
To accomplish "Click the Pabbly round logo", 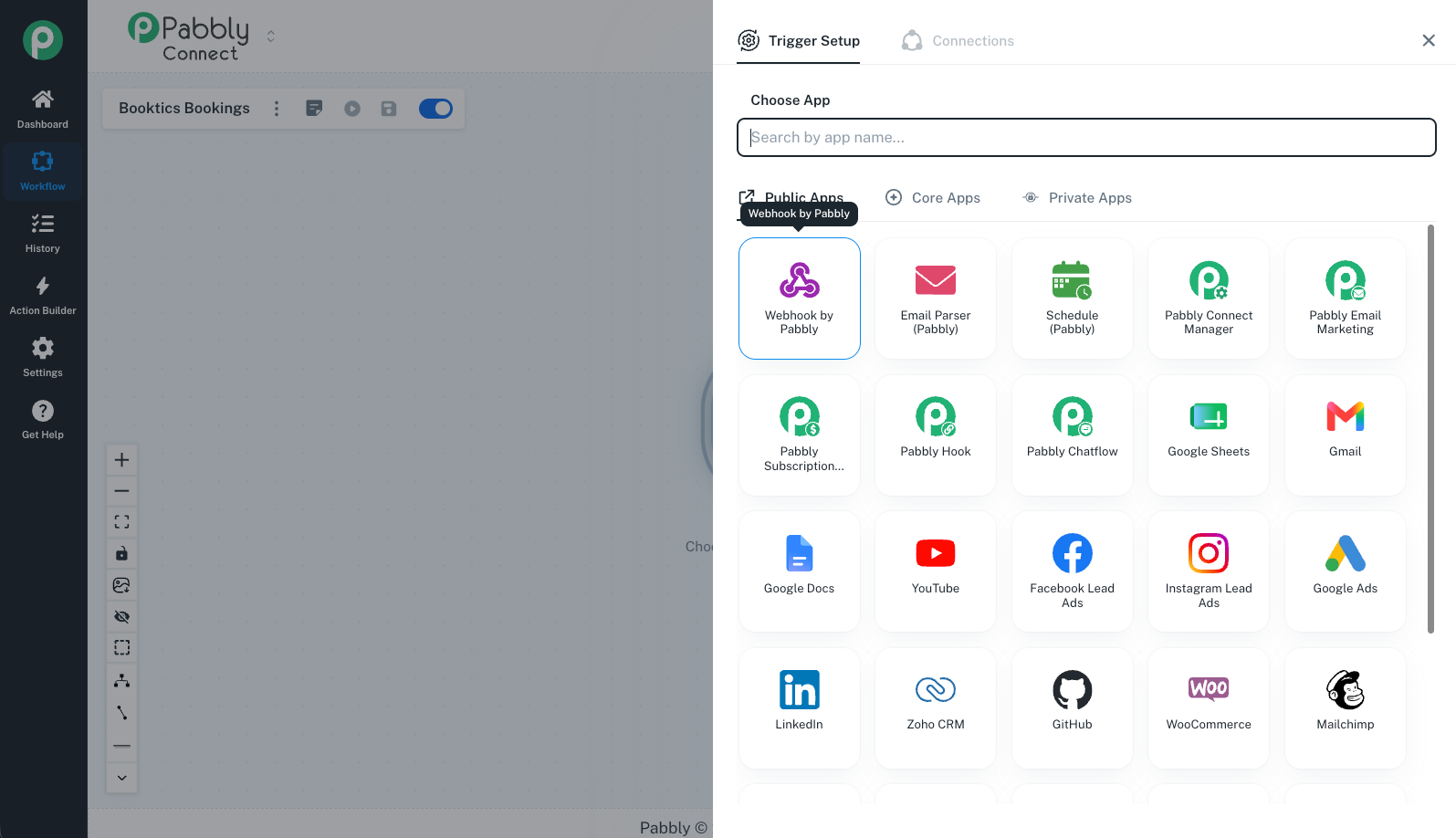I will coord(43,40).
